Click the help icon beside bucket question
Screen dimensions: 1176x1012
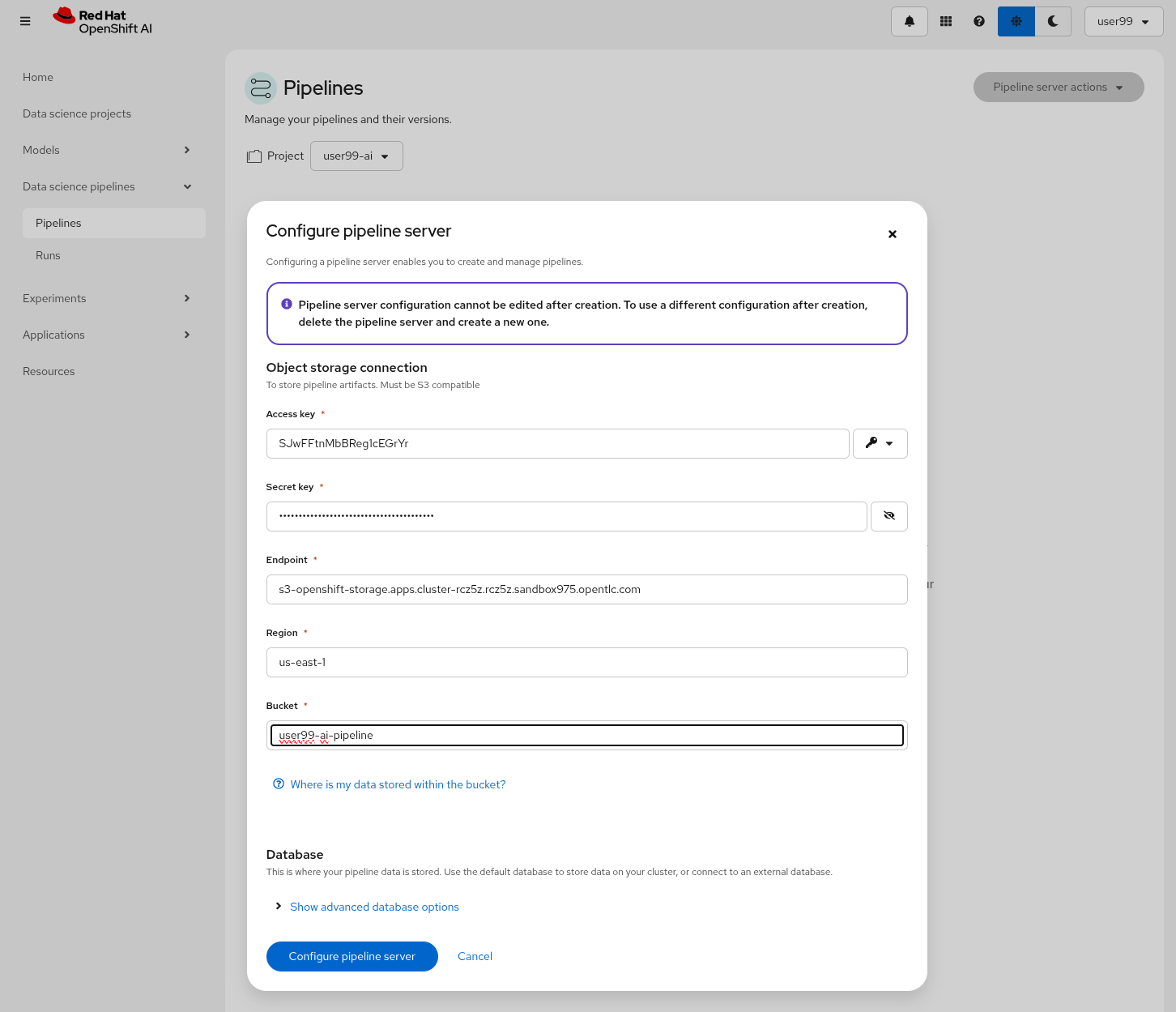[279, 784]
